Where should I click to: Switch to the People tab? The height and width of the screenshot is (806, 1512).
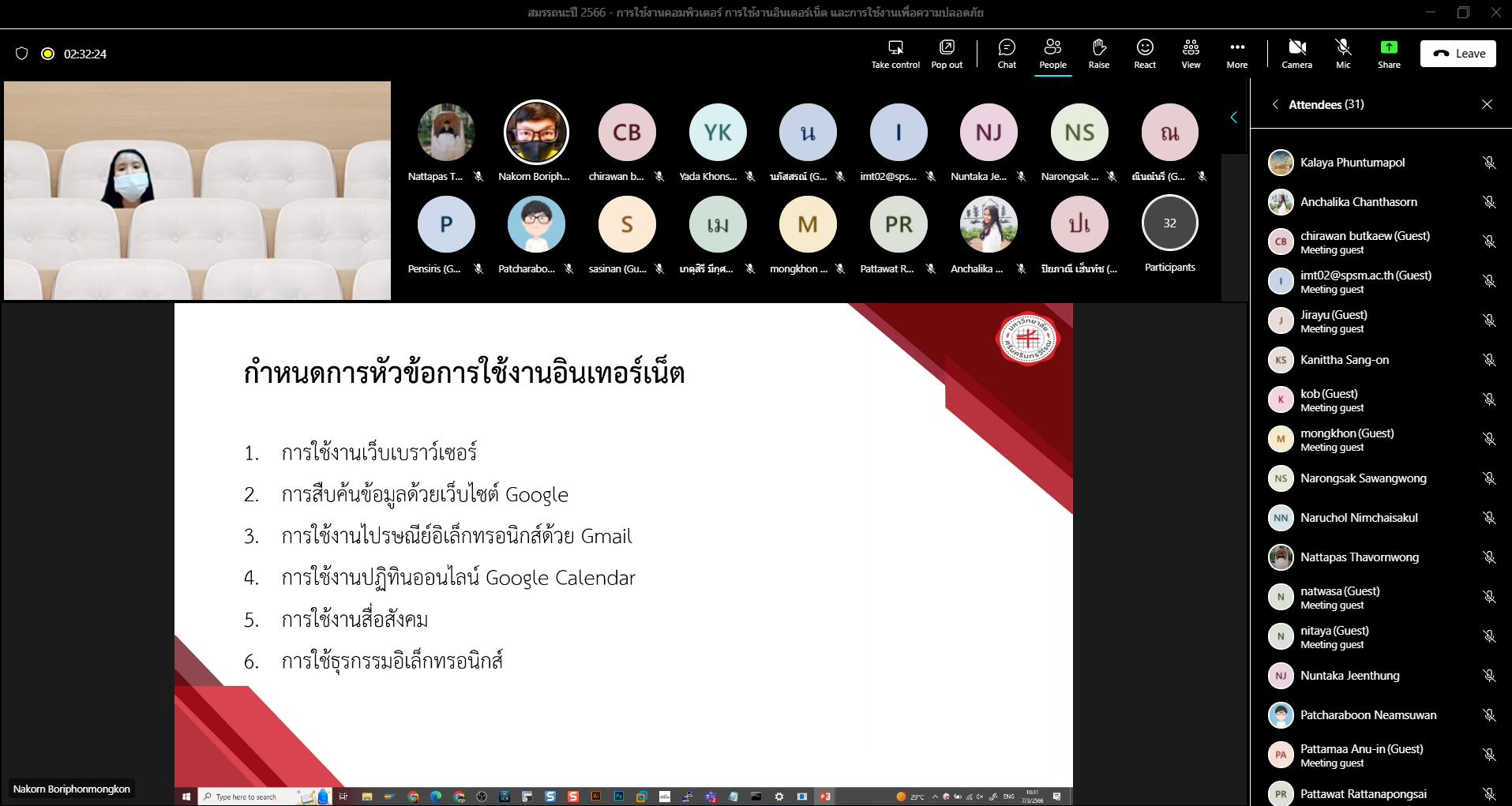coord(1053,53)
